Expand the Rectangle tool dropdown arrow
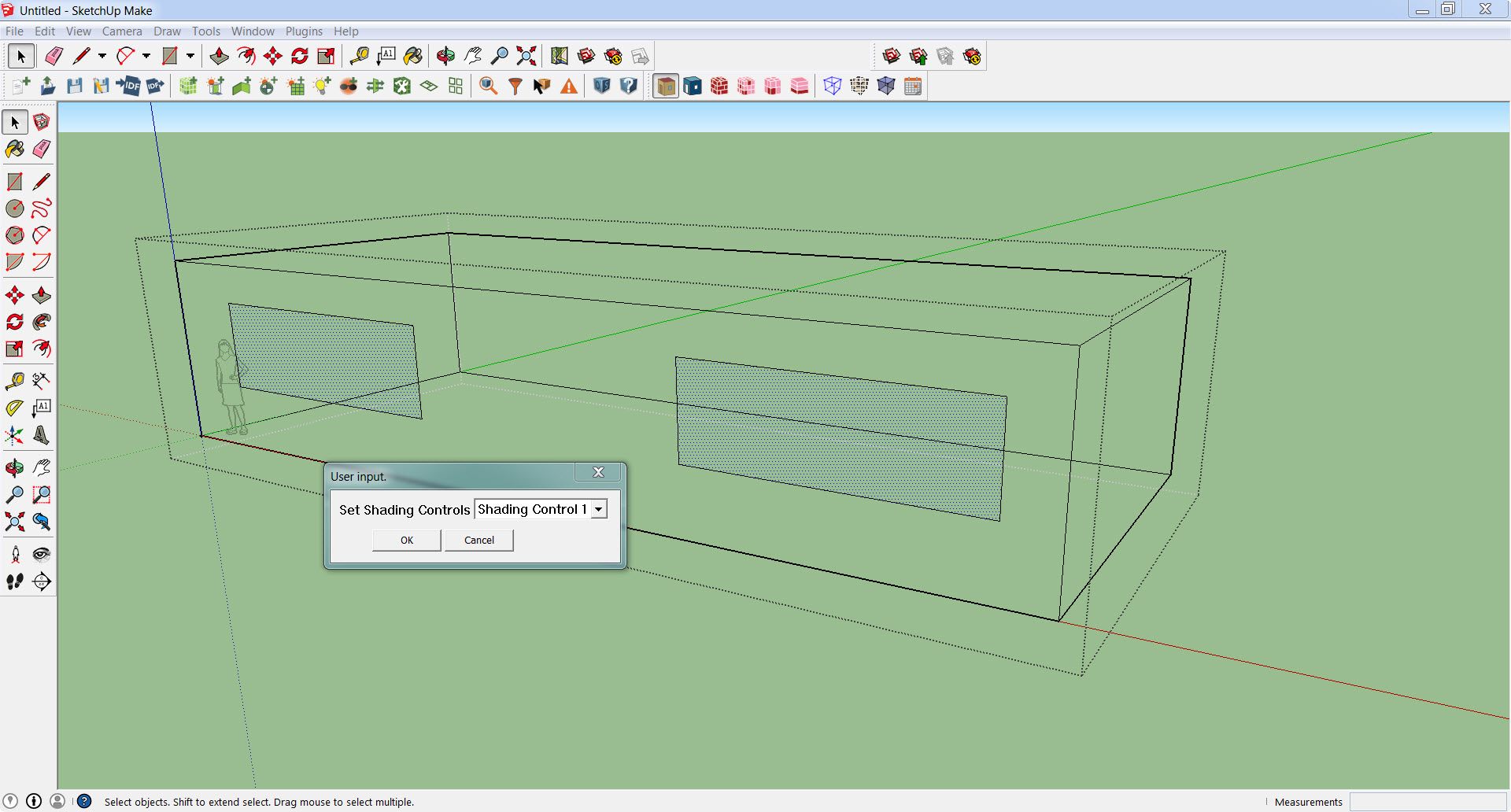Viewport: 1511px width, 812px height. point(190,56)
